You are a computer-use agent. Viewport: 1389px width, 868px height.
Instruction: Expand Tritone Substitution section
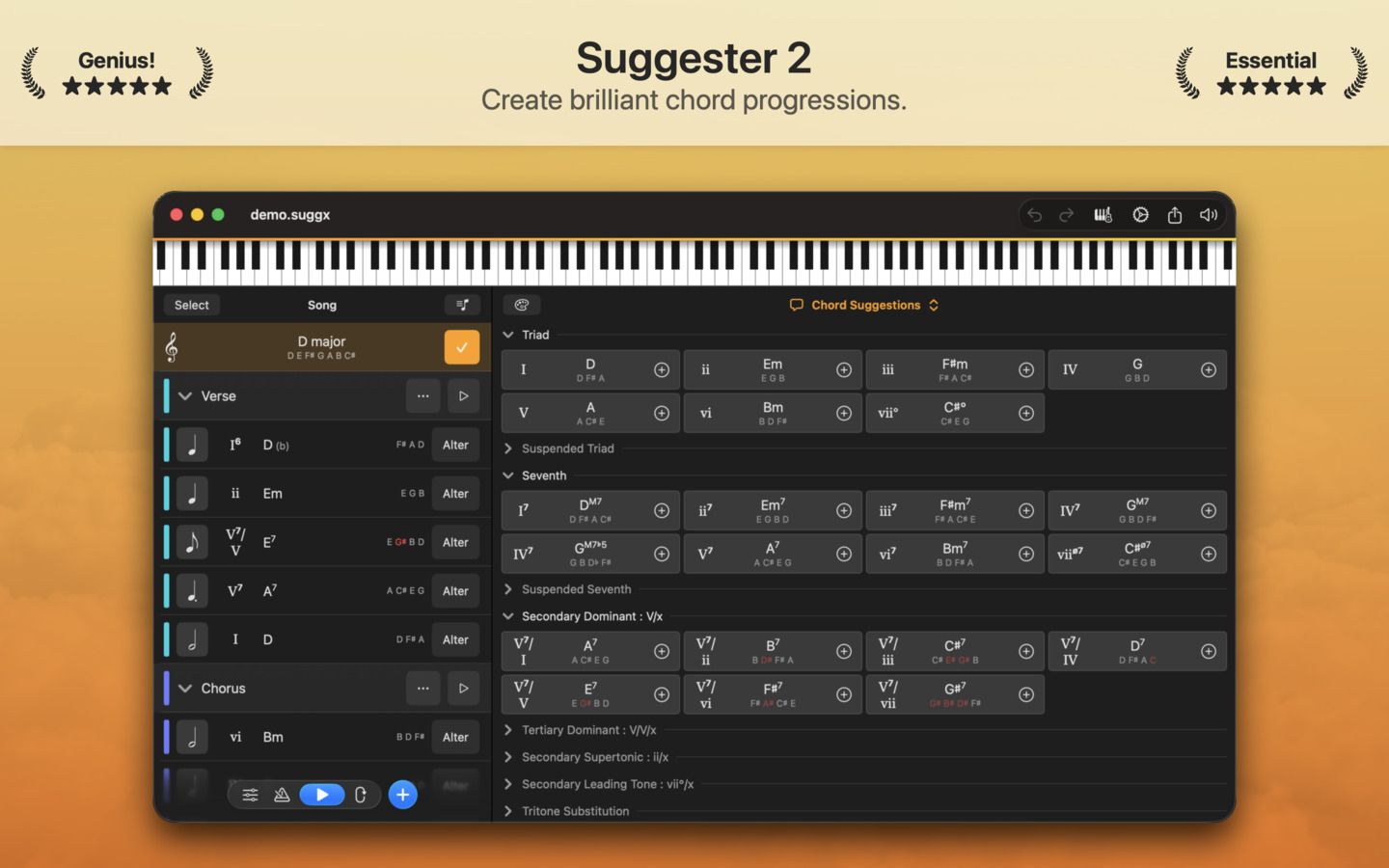click(508, 811)
